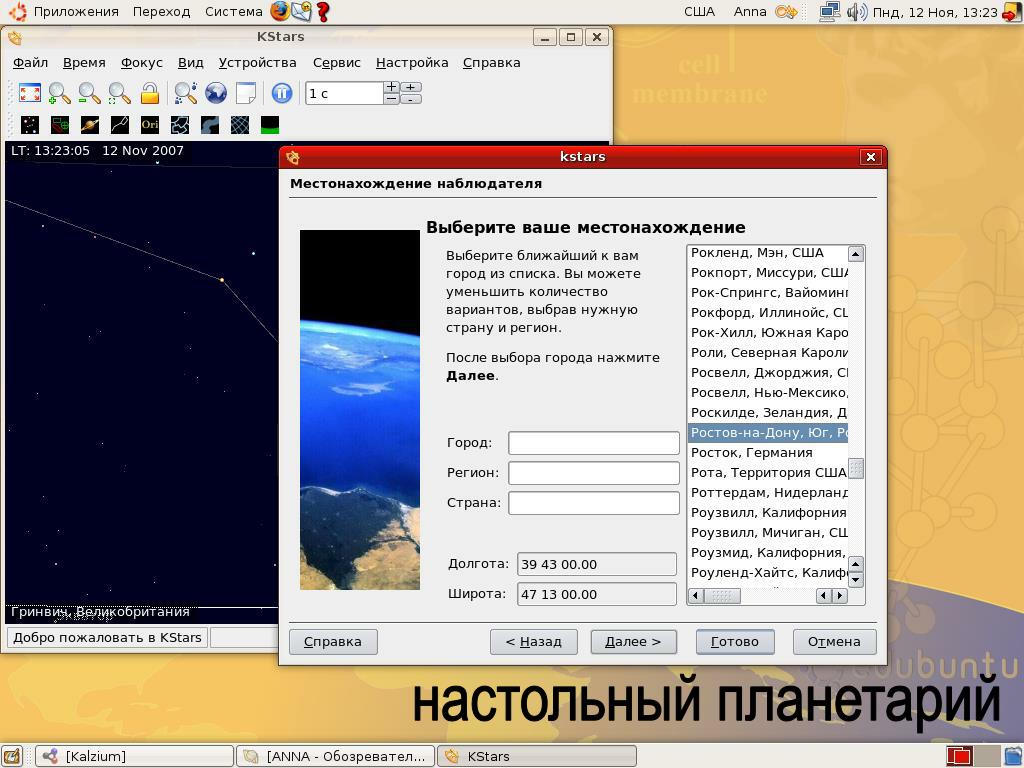Finish wizard with Готово button

click(x=735, y=642)
